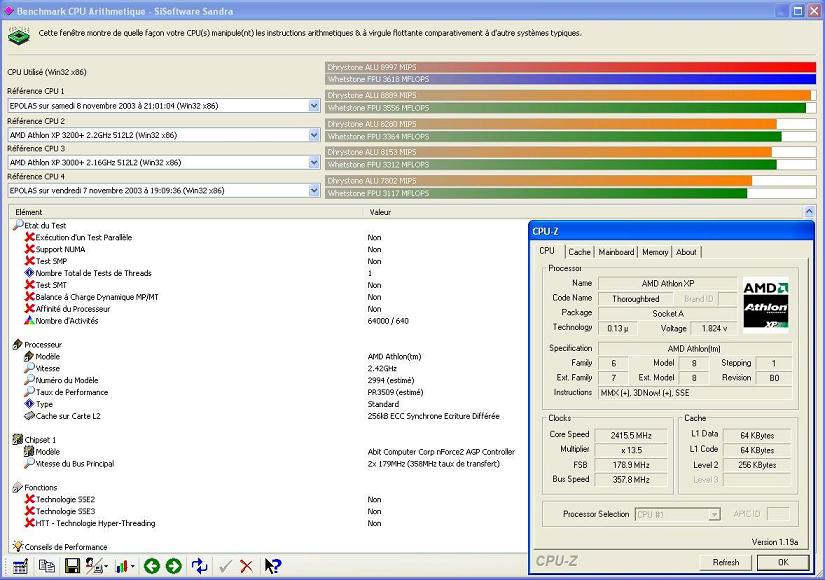Click the options table icon in bottom toolbar
The width and height of the screenshot is (825, 580).
pyautogui.click(x=20, y=566)
